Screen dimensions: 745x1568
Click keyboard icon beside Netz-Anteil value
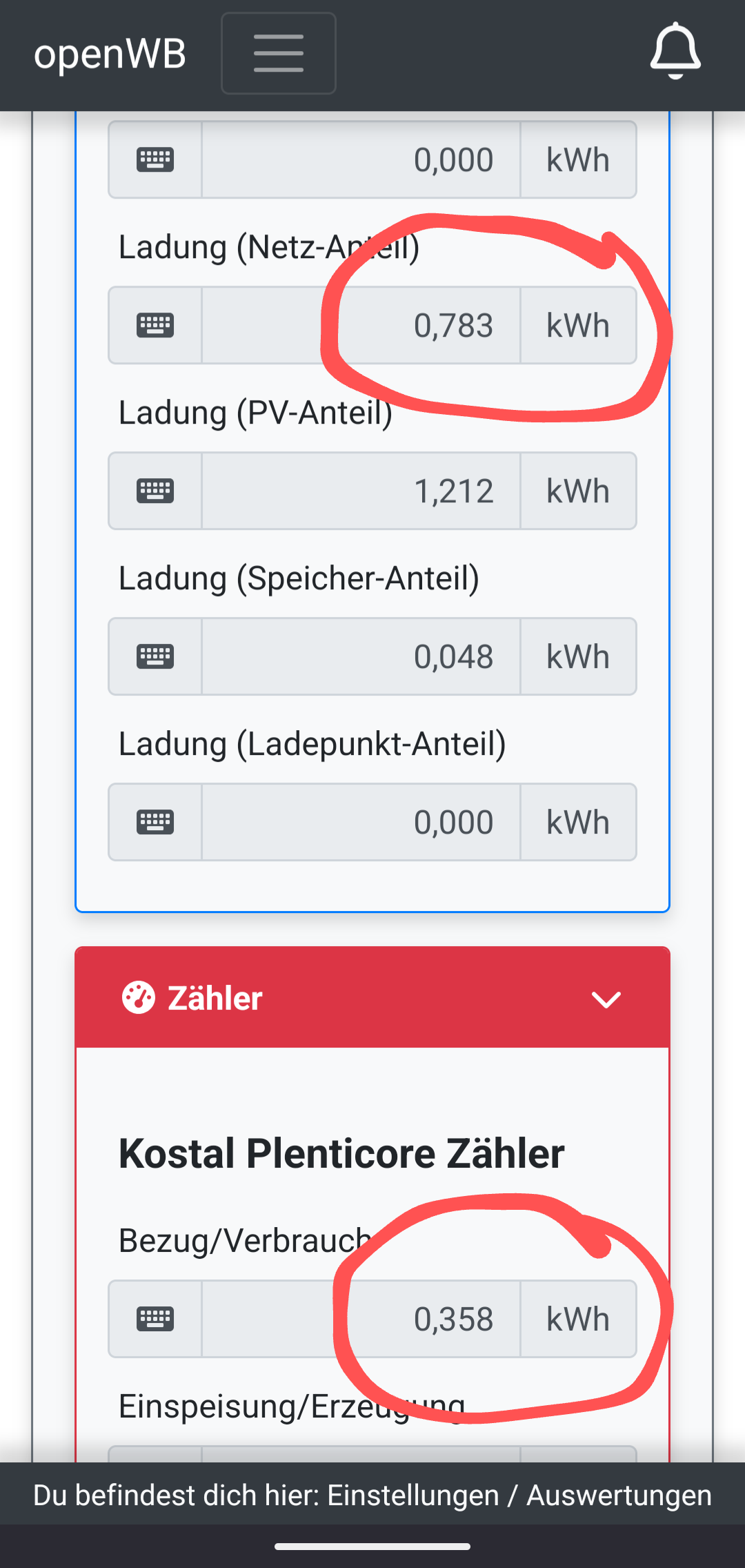[x=155, y=325]
